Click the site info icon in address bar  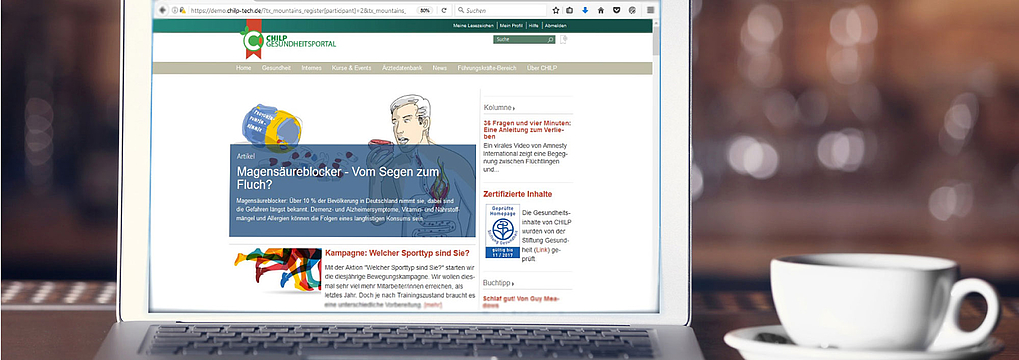coord(175,10)
